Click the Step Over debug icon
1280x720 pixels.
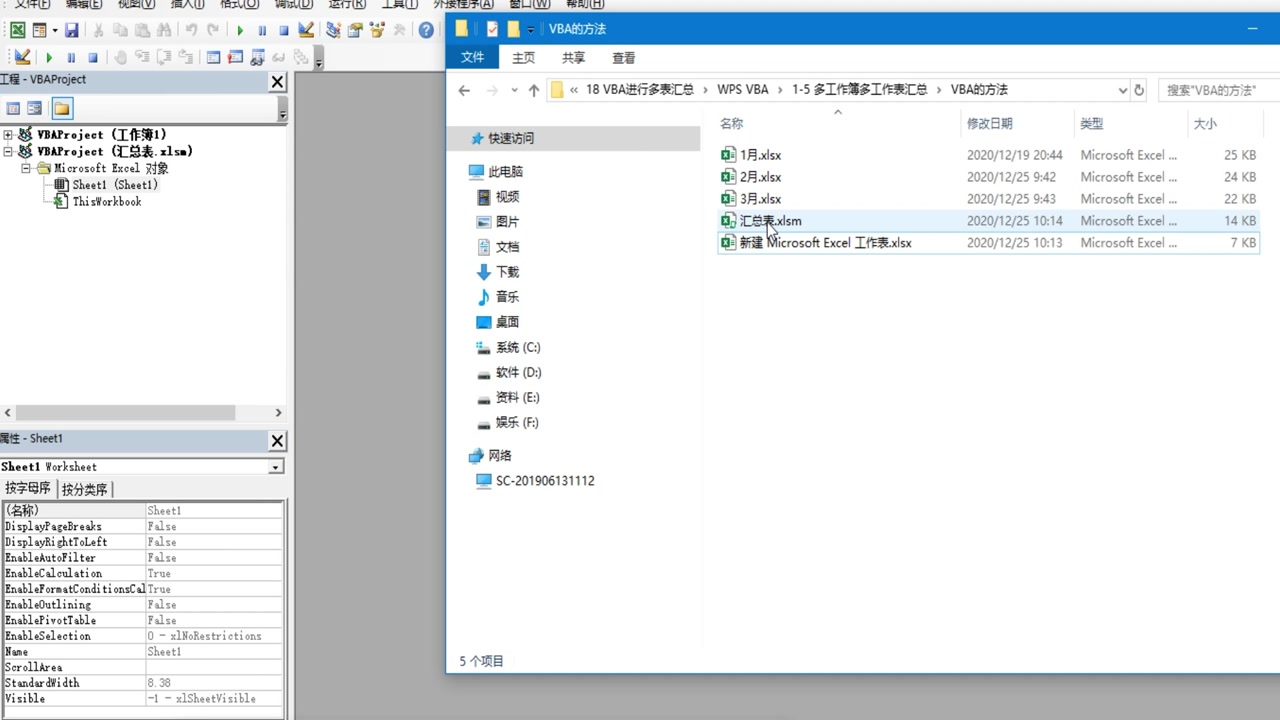[165, 58]
